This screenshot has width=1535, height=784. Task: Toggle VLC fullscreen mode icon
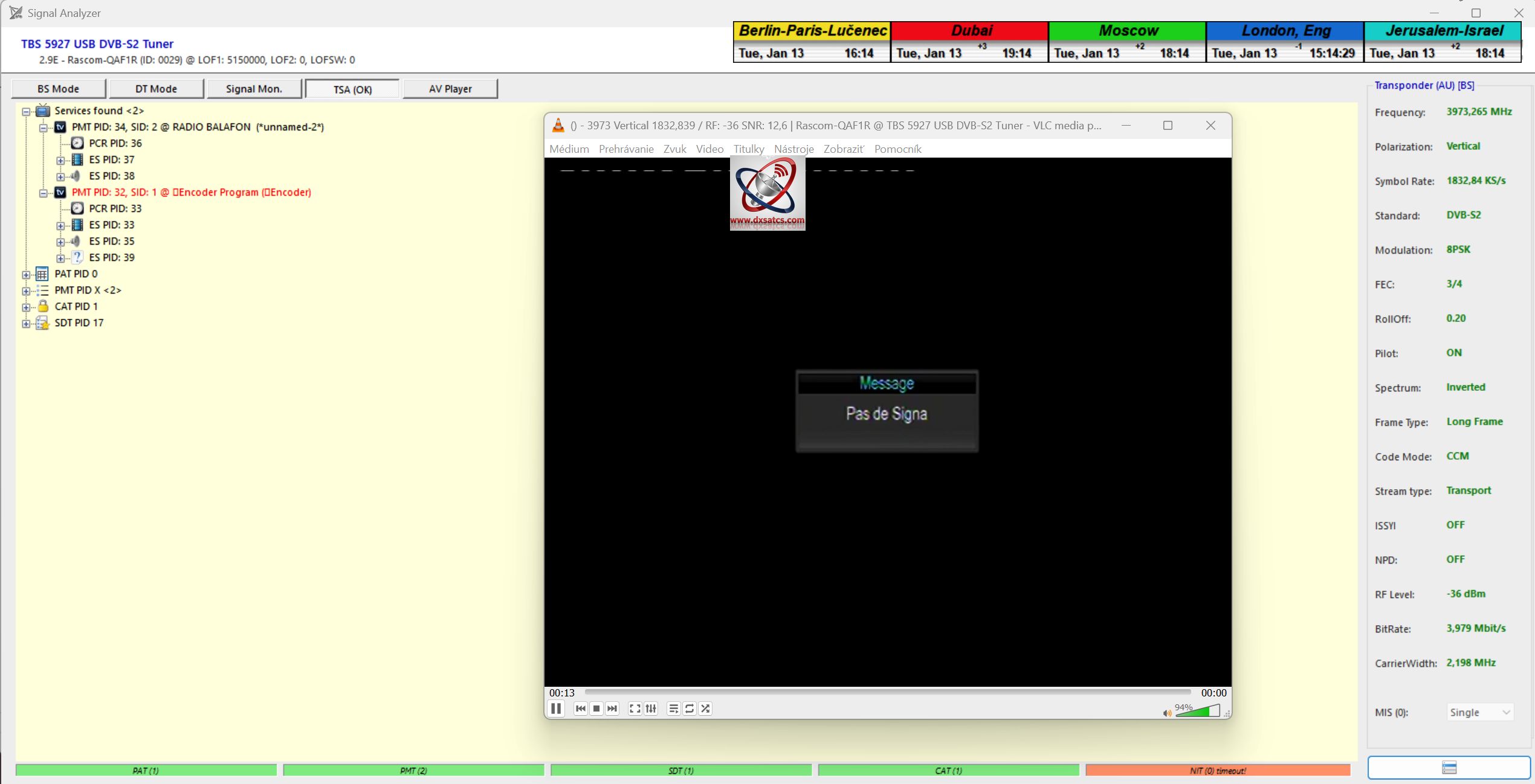[635, 708]
